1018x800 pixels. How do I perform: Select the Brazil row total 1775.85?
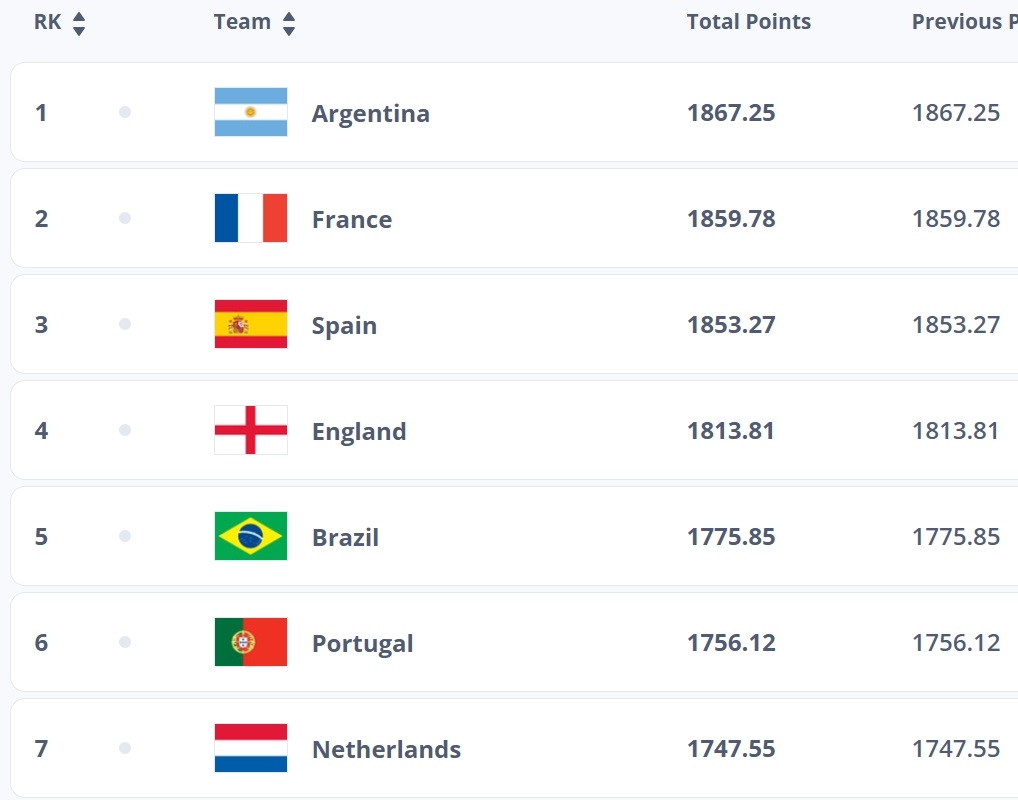[731, 536]
